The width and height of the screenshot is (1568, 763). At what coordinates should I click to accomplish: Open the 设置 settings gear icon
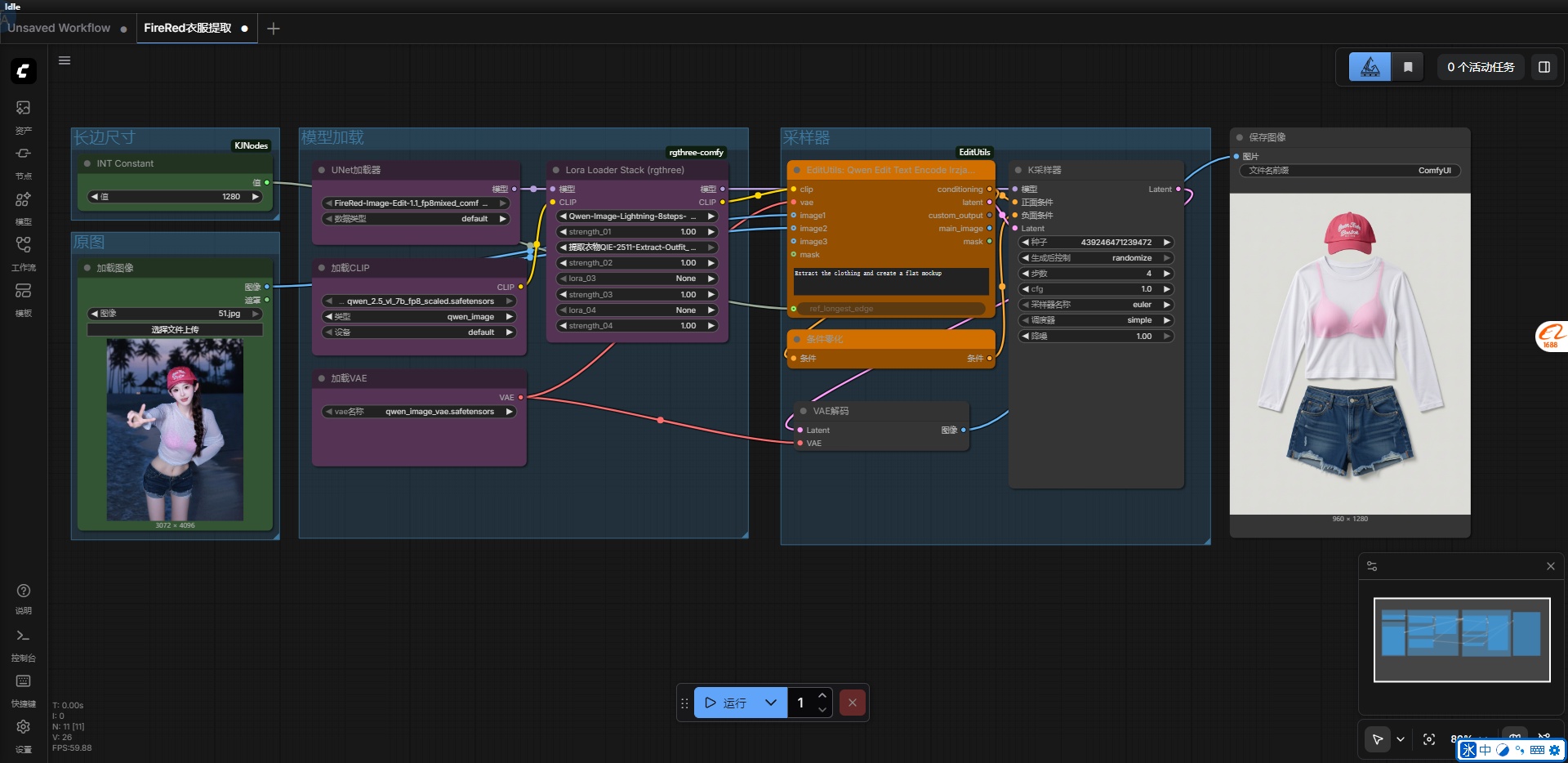pos(23,727)
